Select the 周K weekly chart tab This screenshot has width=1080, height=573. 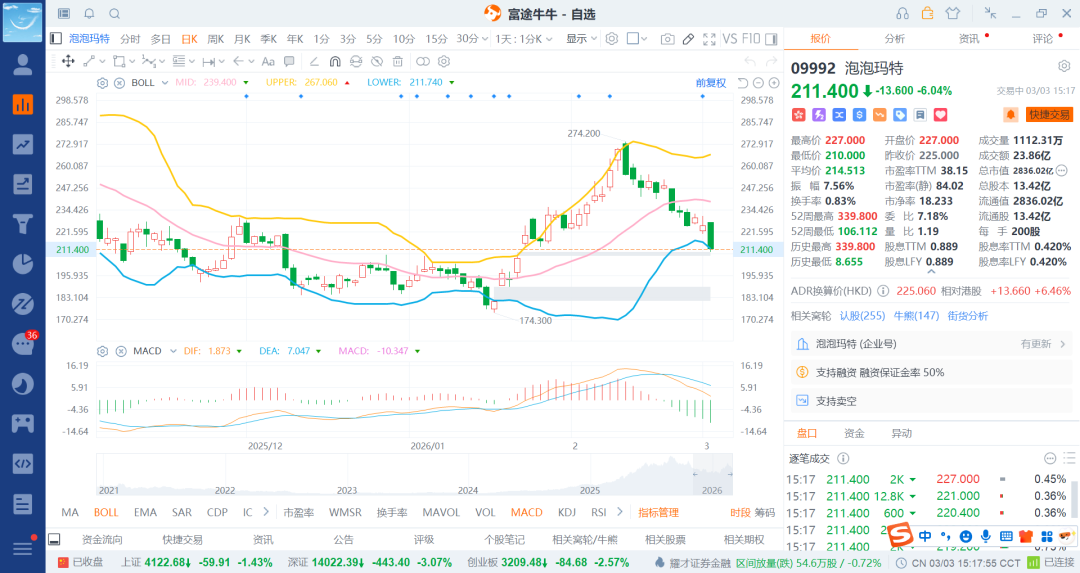click(215, 39)
